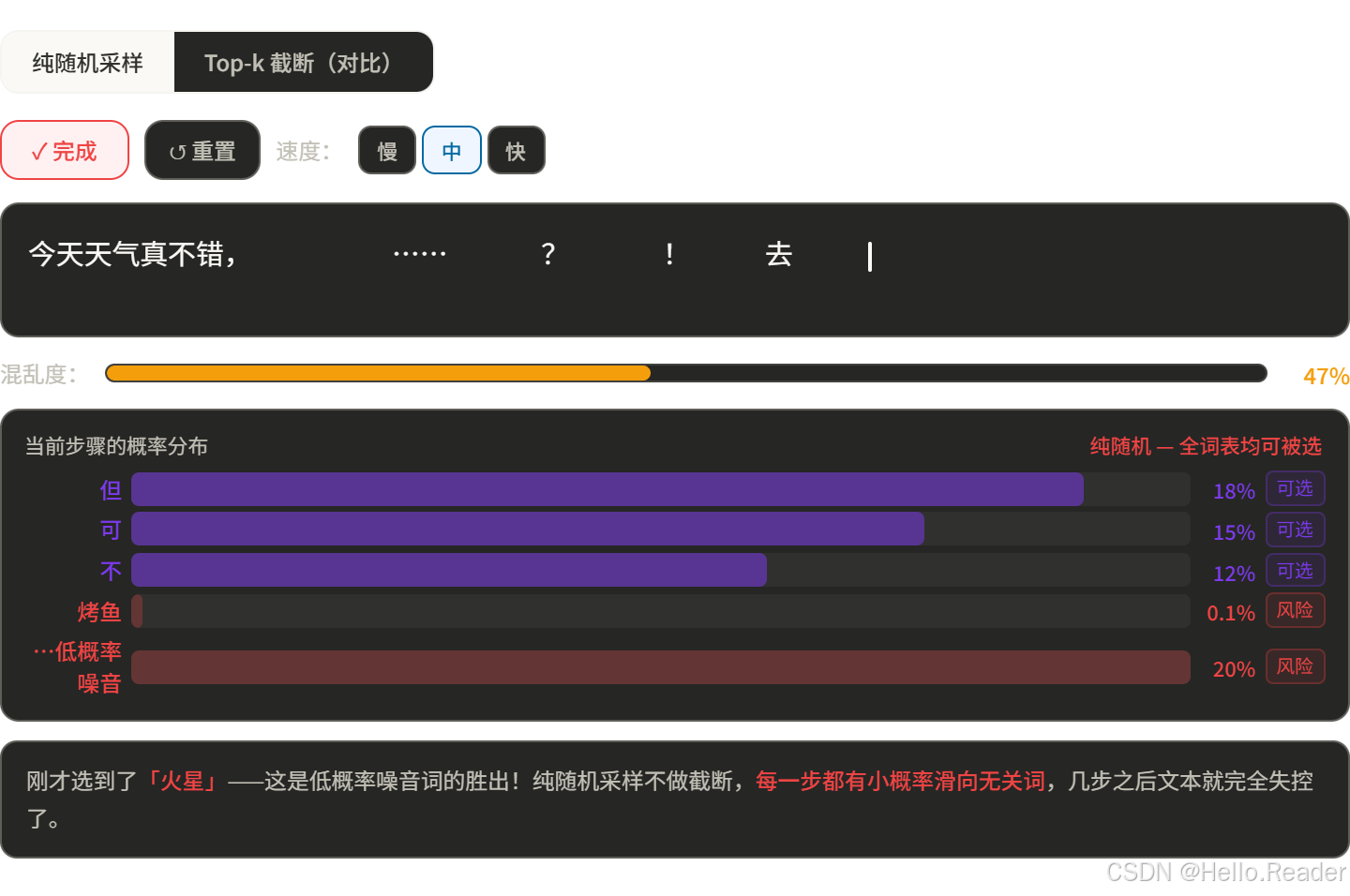
Task: Click the generated token 去
Action: [779, 254]
